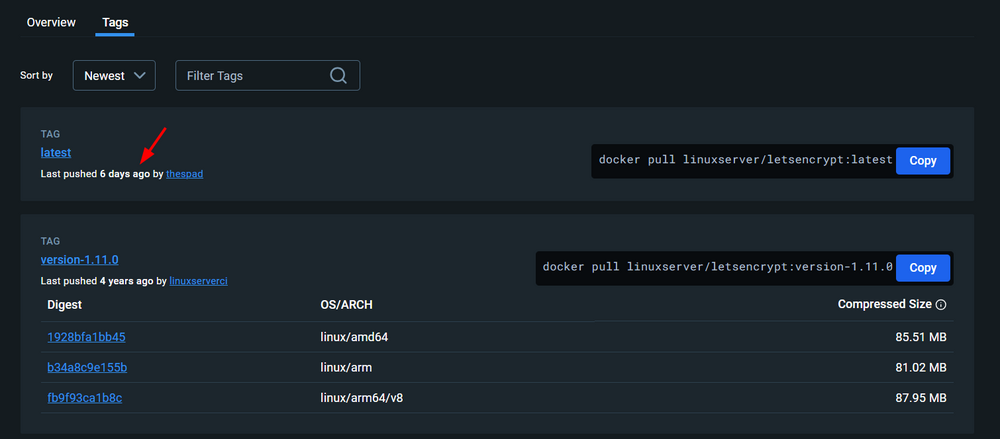Open the version-1.11.0 tag link

[80, 260]
